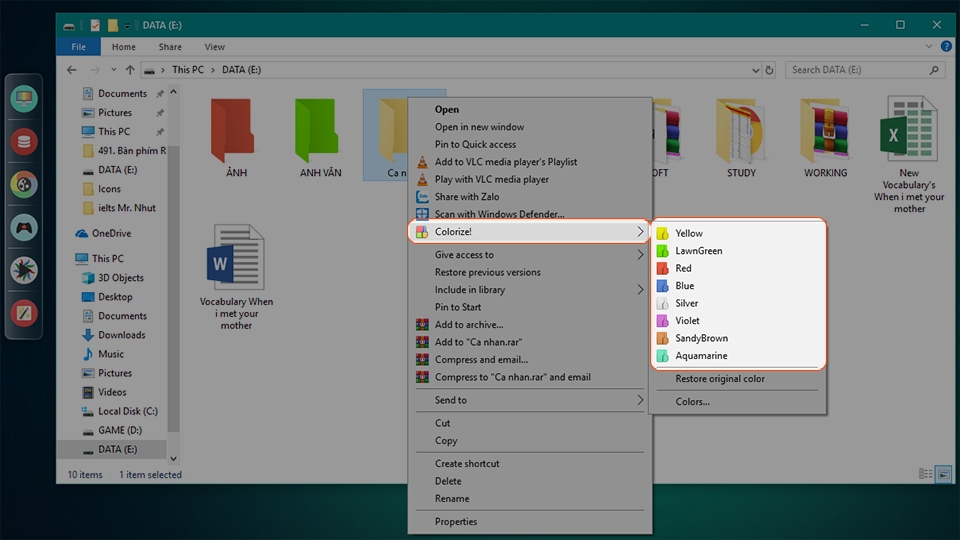Switch to the Home ribbon tab
This screenshot has width=960, height=540.
coord(124,47)
